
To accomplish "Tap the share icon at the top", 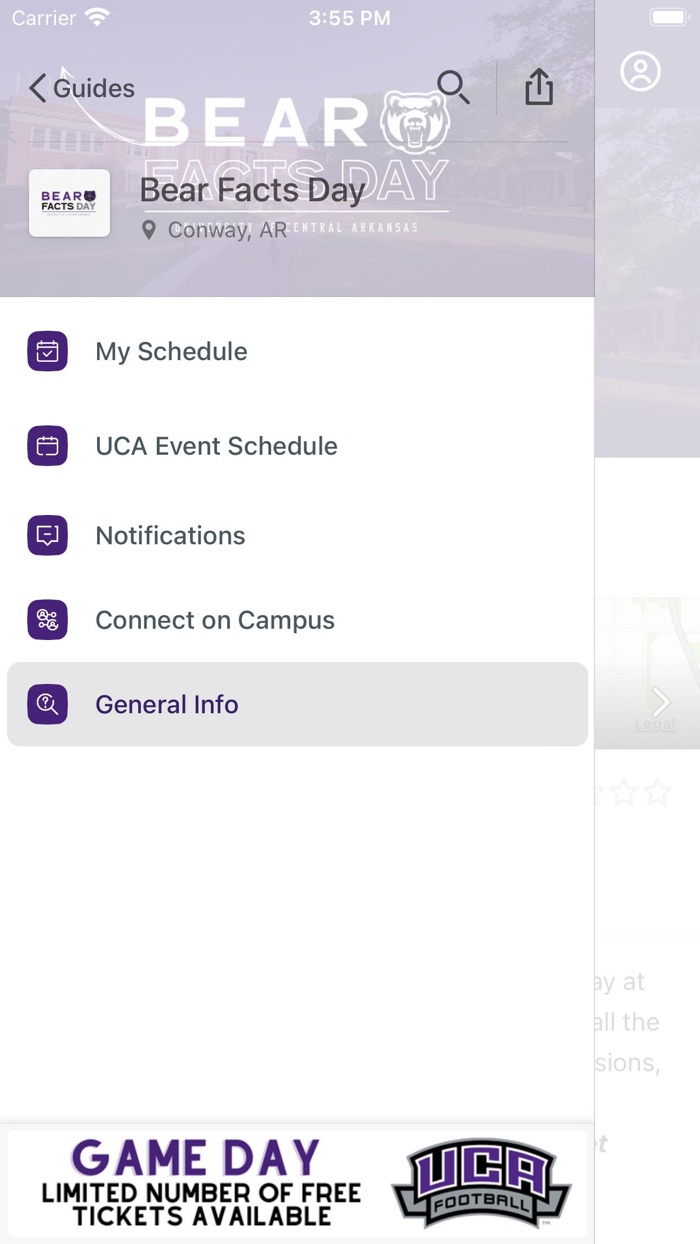I will [x=539, y=87].
